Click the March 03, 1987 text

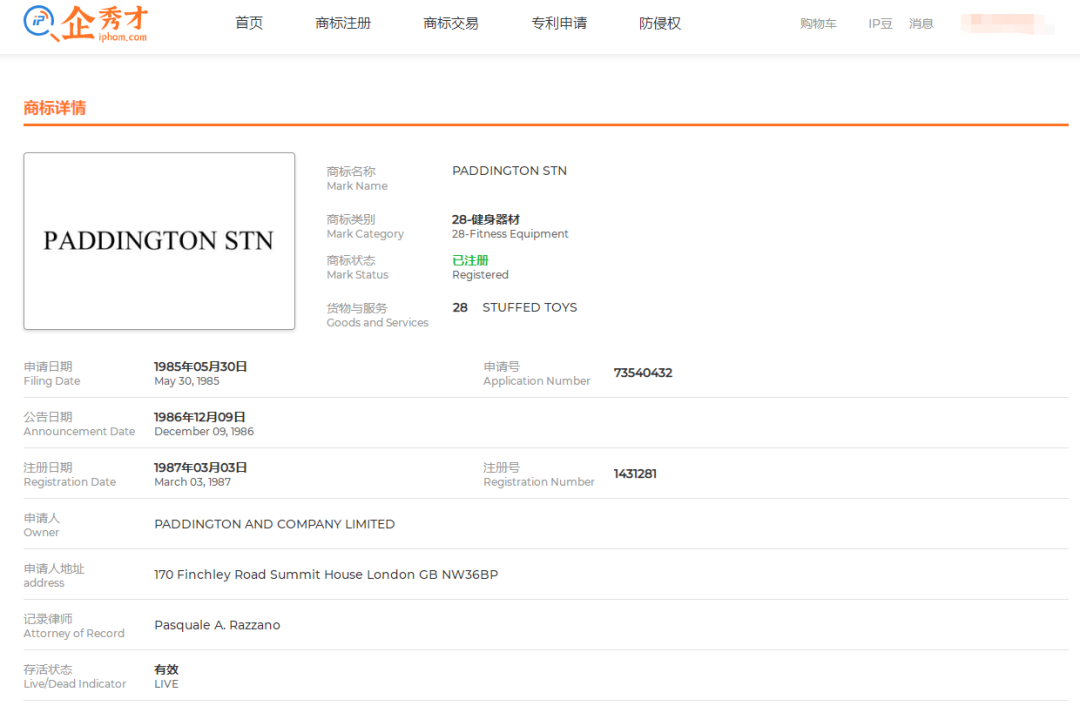(192, 482)
